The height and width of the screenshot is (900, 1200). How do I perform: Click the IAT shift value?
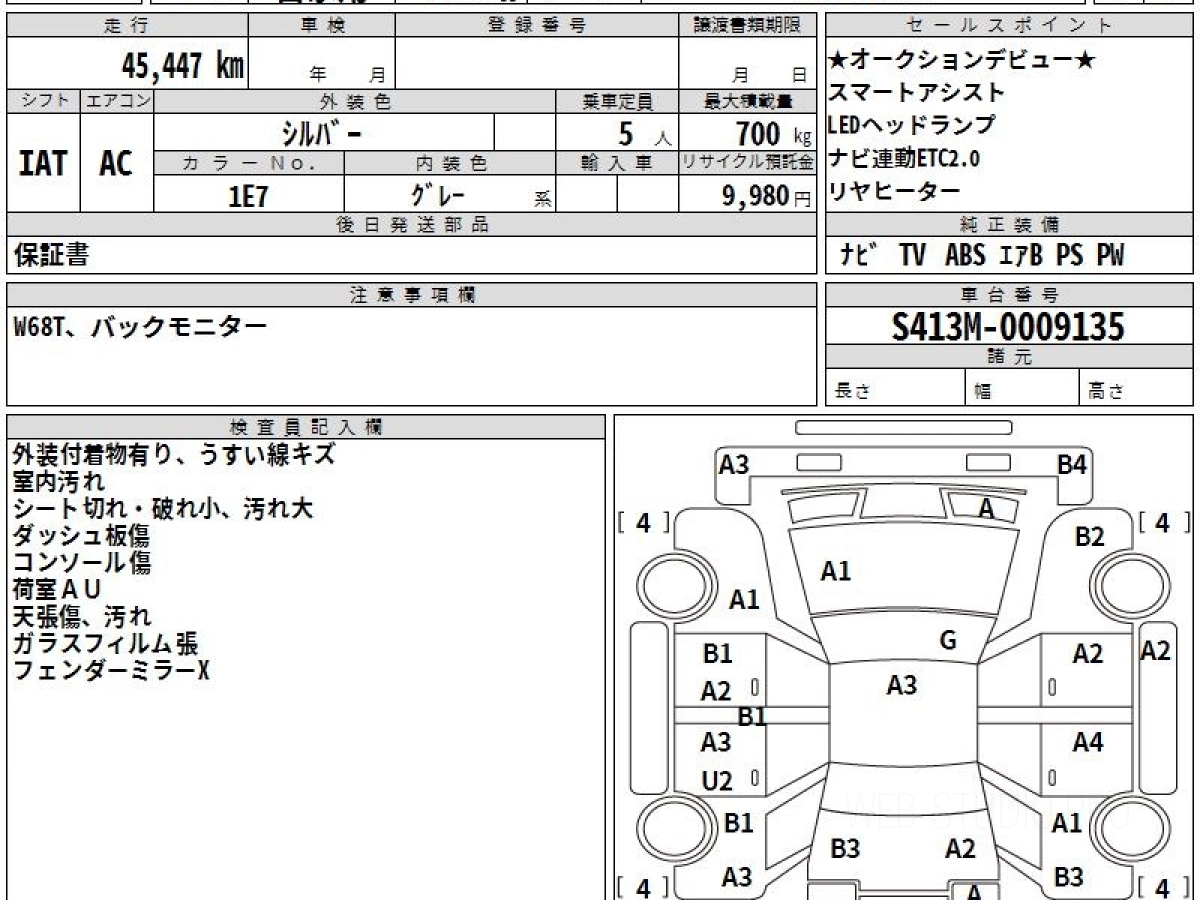point(43,163)
